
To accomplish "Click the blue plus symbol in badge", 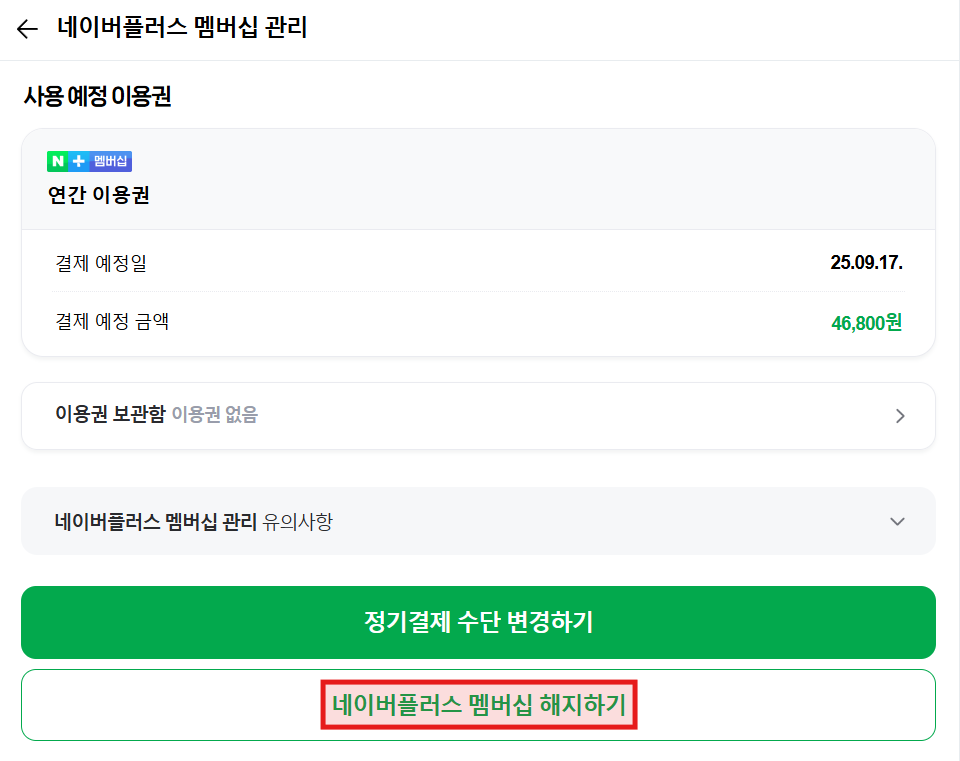I will point(78,161).
